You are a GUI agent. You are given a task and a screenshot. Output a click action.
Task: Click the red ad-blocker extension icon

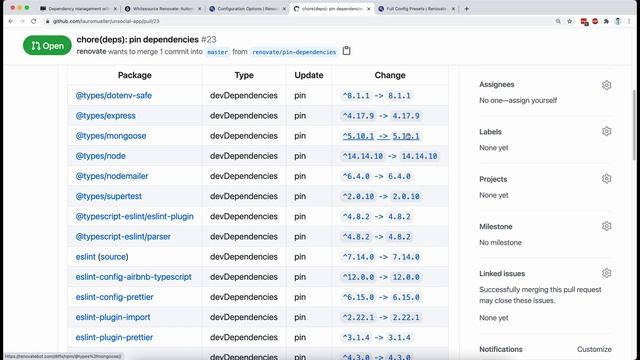(x=595, y=21)
